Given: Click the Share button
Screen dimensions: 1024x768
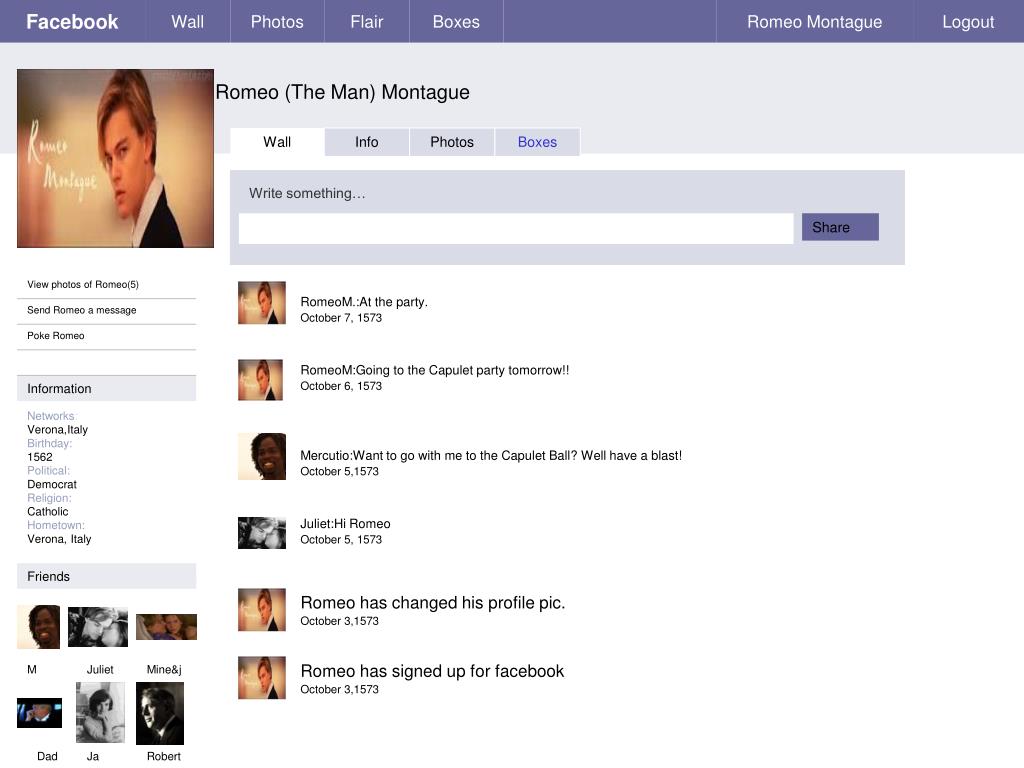Looking at the screenshot, I should click(x=840, y=227).
